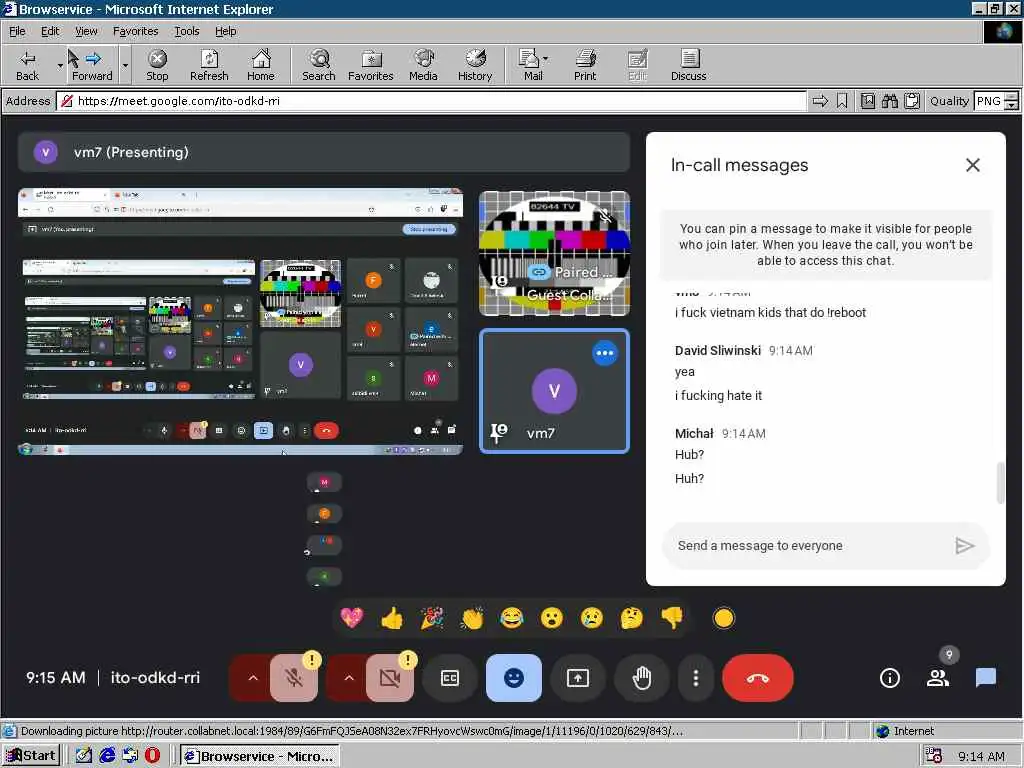Click the Discuss toolbar icon
Screen dimensions: 1024x768
tap(688, 65)
